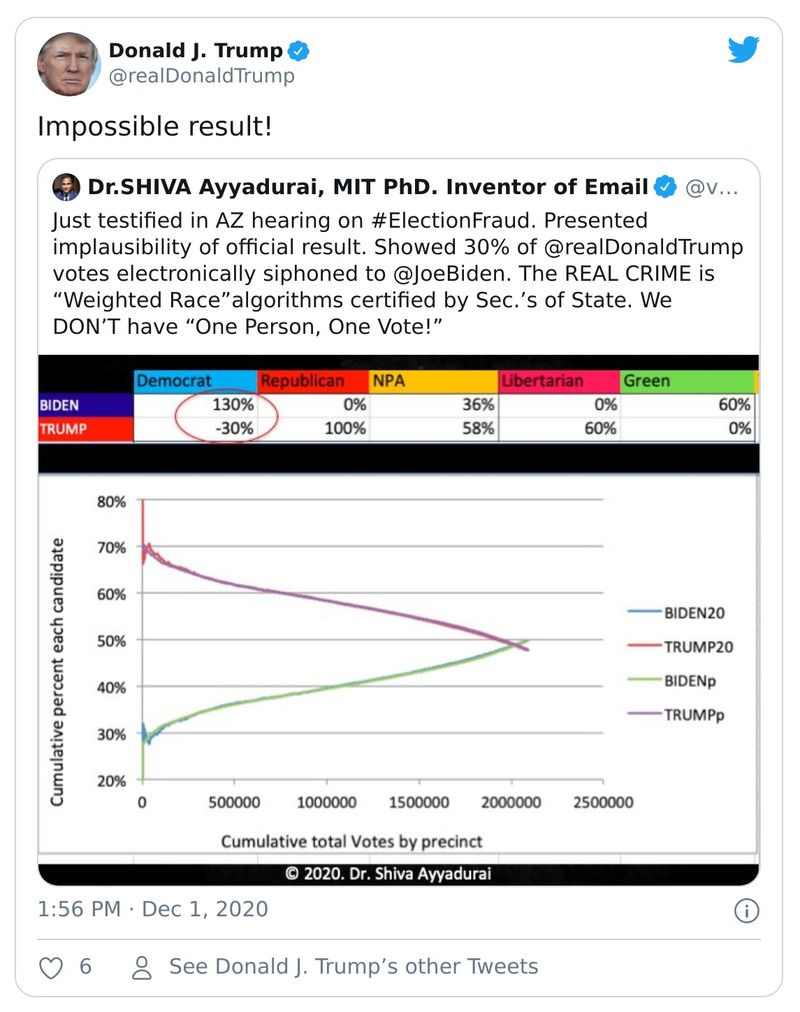Click the Twitter bird logo
This screenshot has height=1012, width=800.
(744, 49)
